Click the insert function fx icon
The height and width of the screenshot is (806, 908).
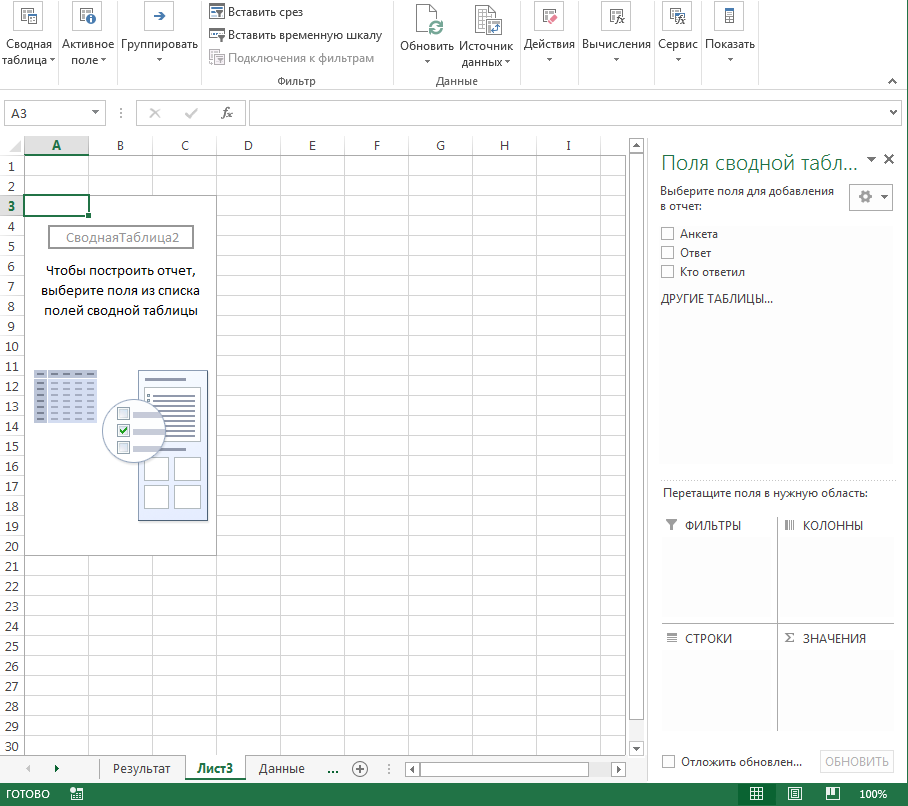pyautogui.click(x=227, y=113)
